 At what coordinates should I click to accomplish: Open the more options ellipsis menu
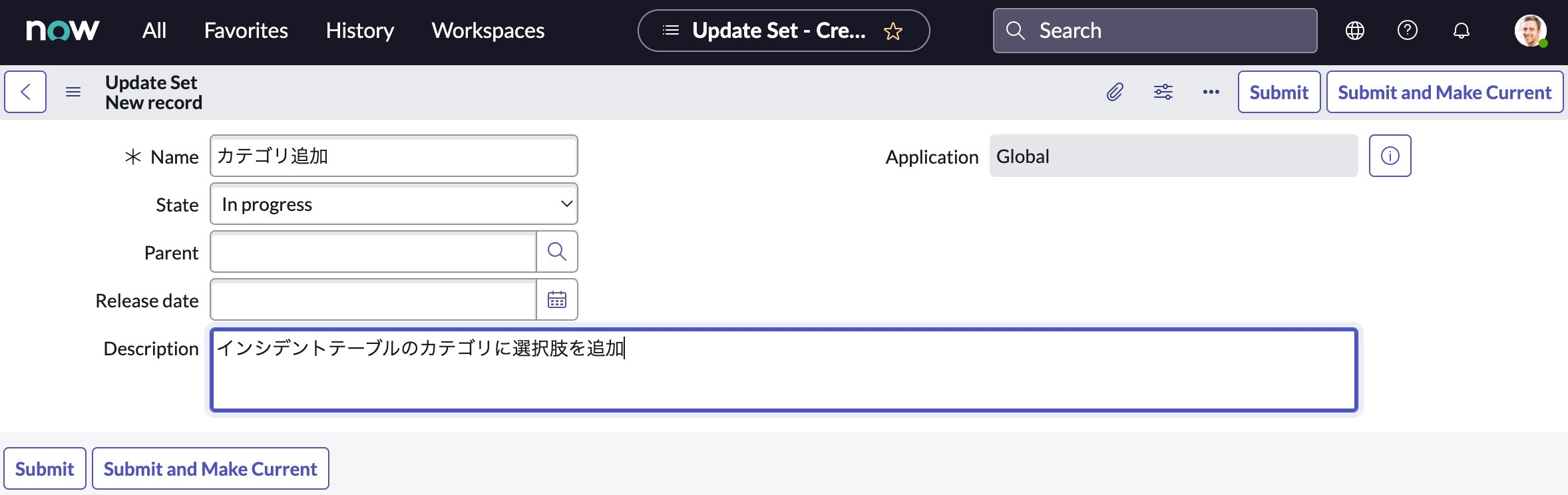pyautogui.click(x=1211, y=92)
